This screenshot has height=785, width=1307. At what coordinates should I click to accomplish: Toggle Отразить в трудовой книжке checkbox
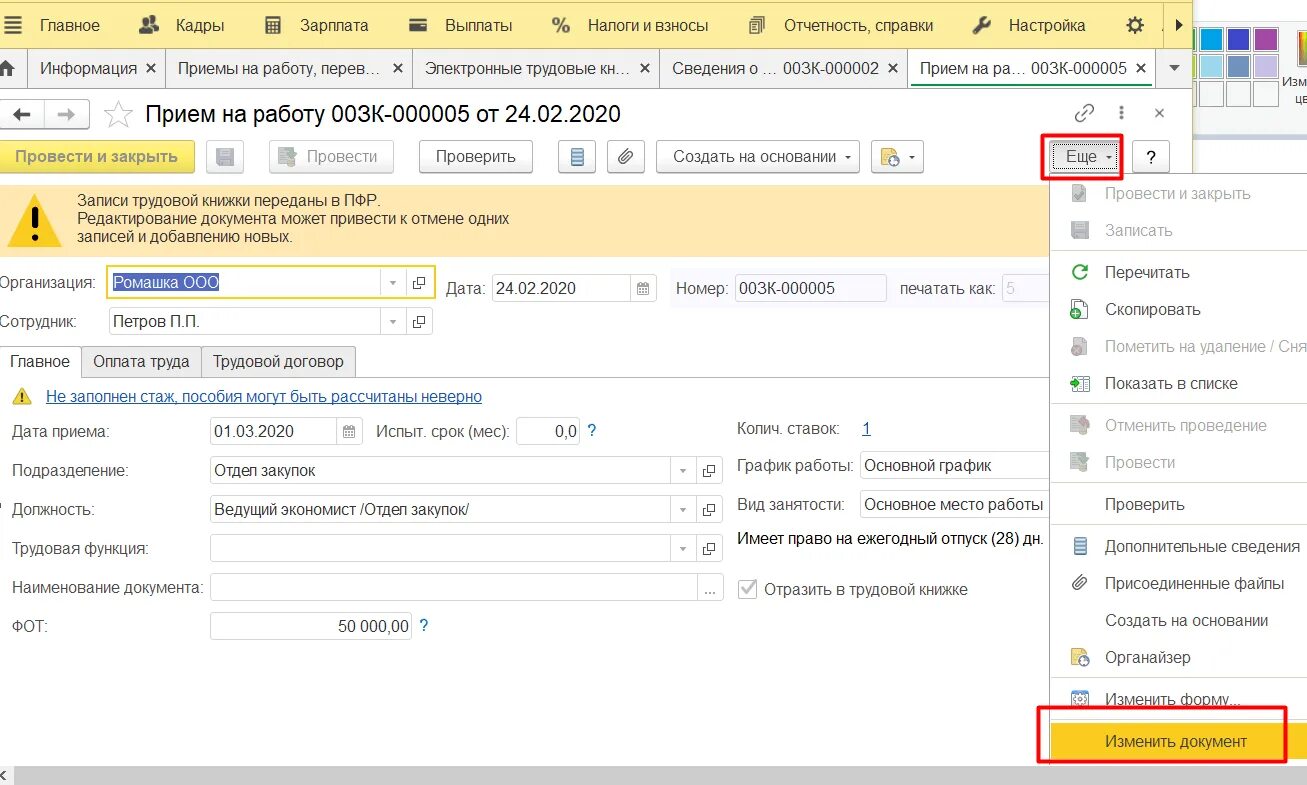coord(747,589)
